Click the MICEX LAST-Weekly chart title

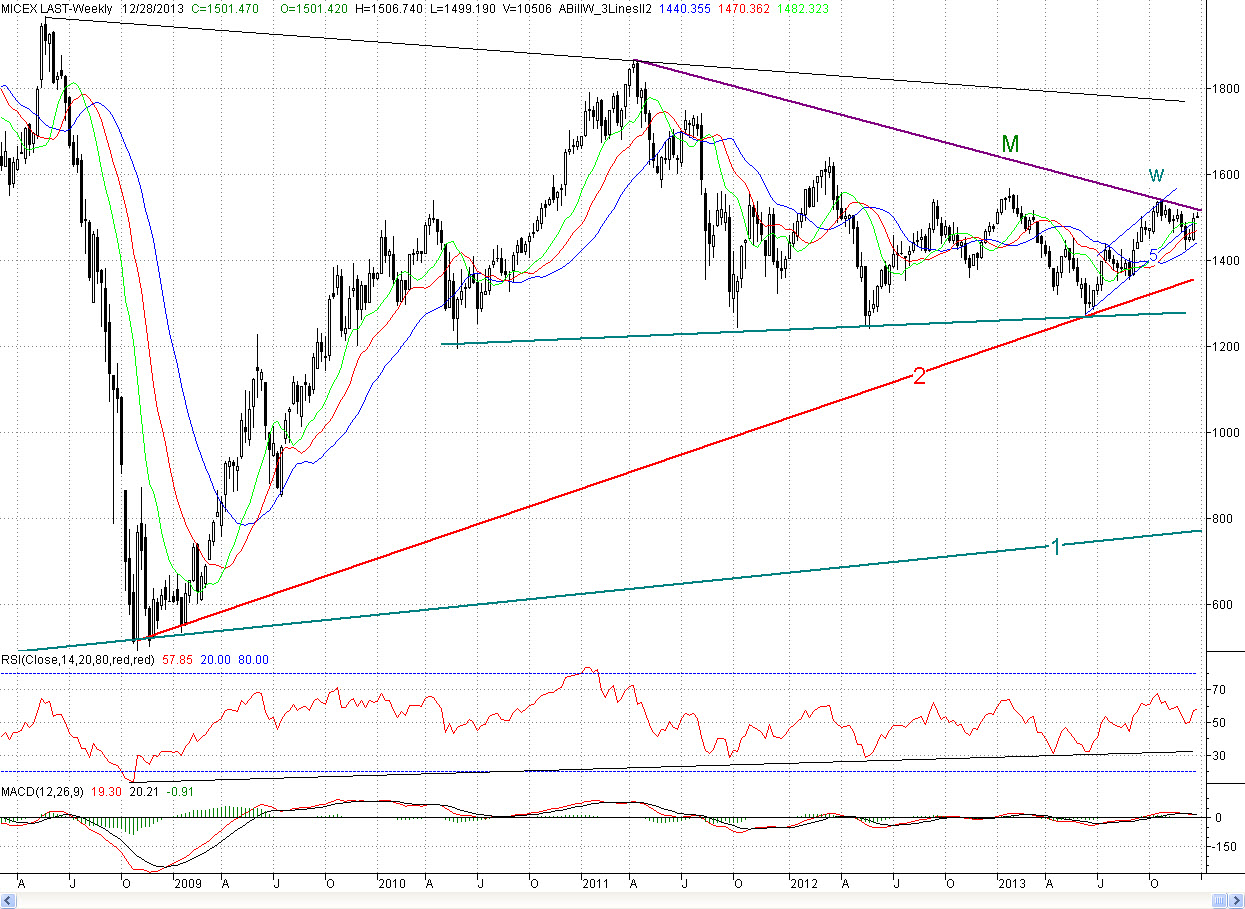coord(58,8)
